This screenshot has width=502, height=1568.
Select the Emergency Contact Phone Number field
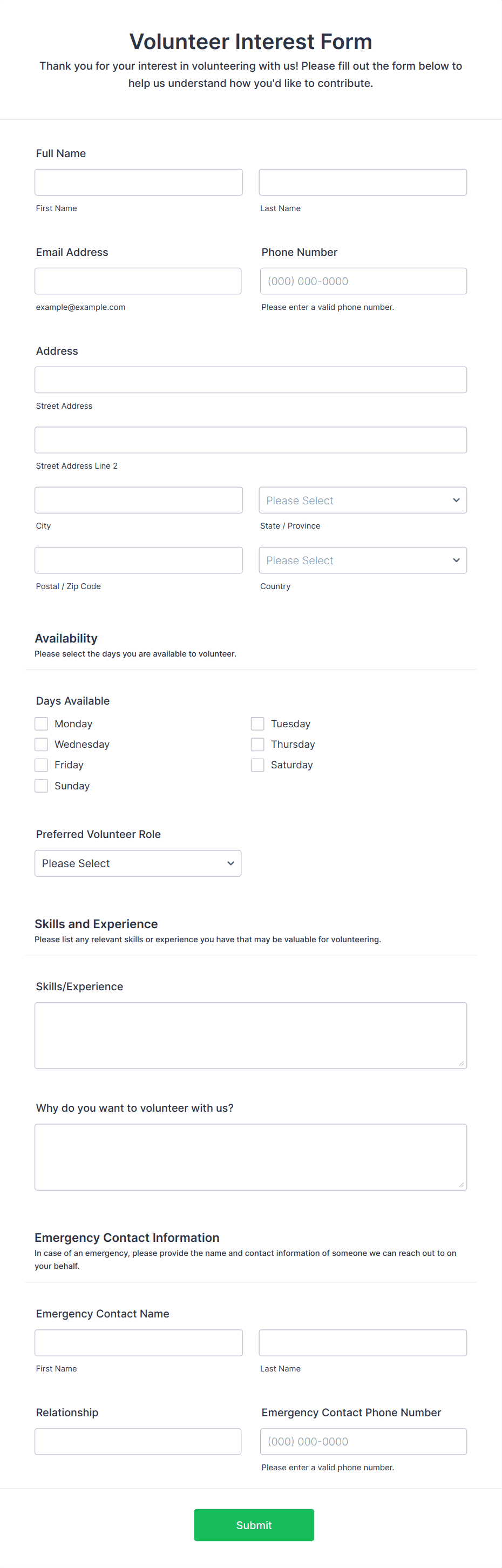(x=363, y=1442)
